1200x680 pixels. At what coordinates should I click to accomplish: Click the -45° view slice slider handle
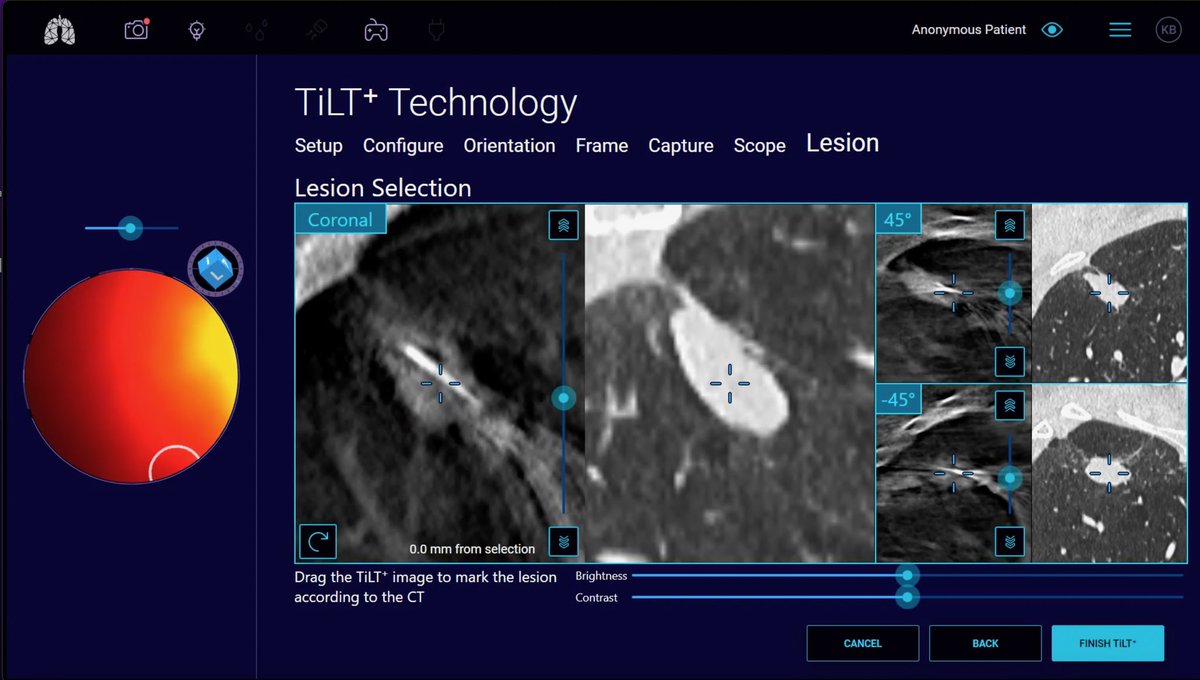(1010, 479)
